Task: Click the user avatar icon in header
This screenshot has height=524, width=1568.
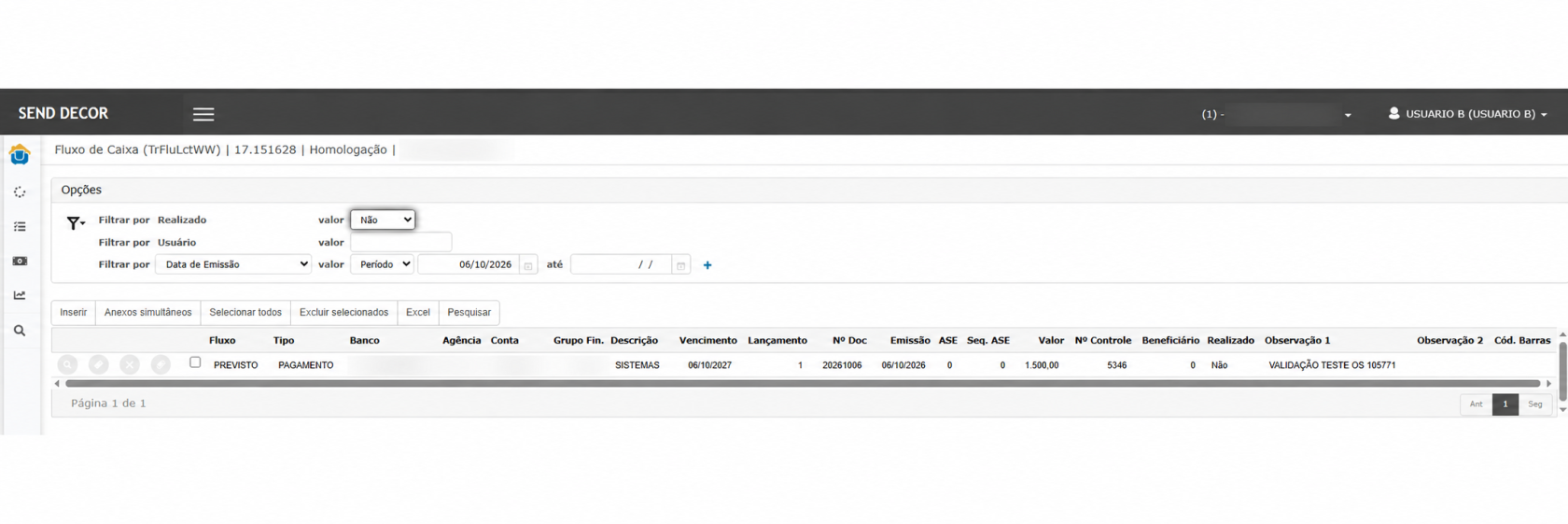Action: click(1393, 113)
